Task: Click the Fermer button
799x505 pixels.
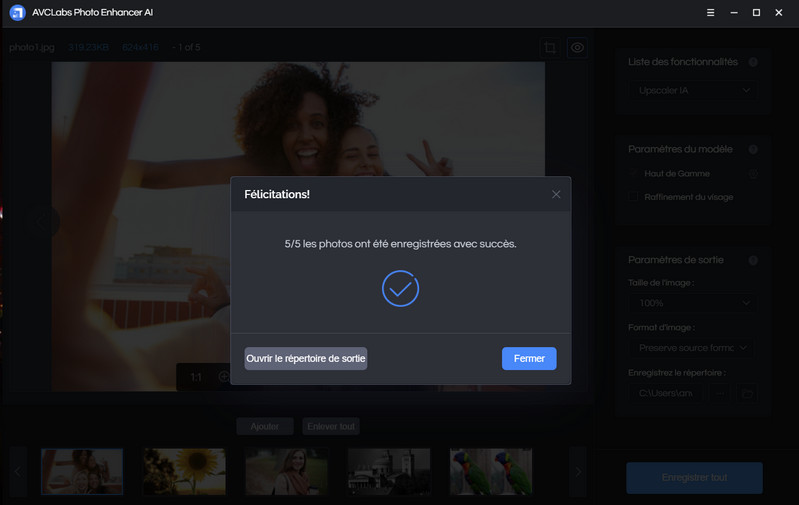Action: pyautogui.click(x=528, y=359)
